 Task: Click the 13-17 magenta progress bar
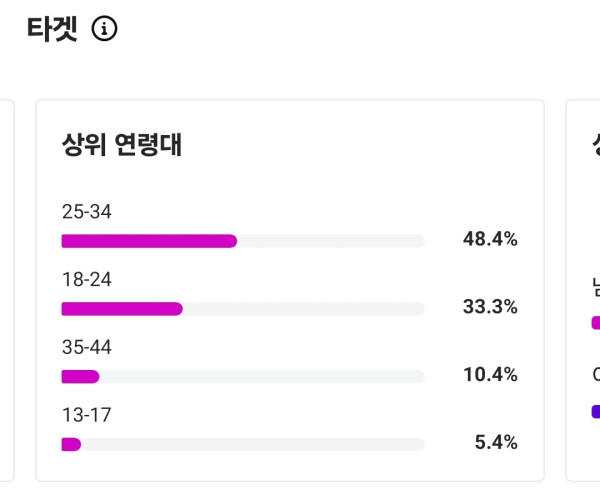[x=71, y=444]
